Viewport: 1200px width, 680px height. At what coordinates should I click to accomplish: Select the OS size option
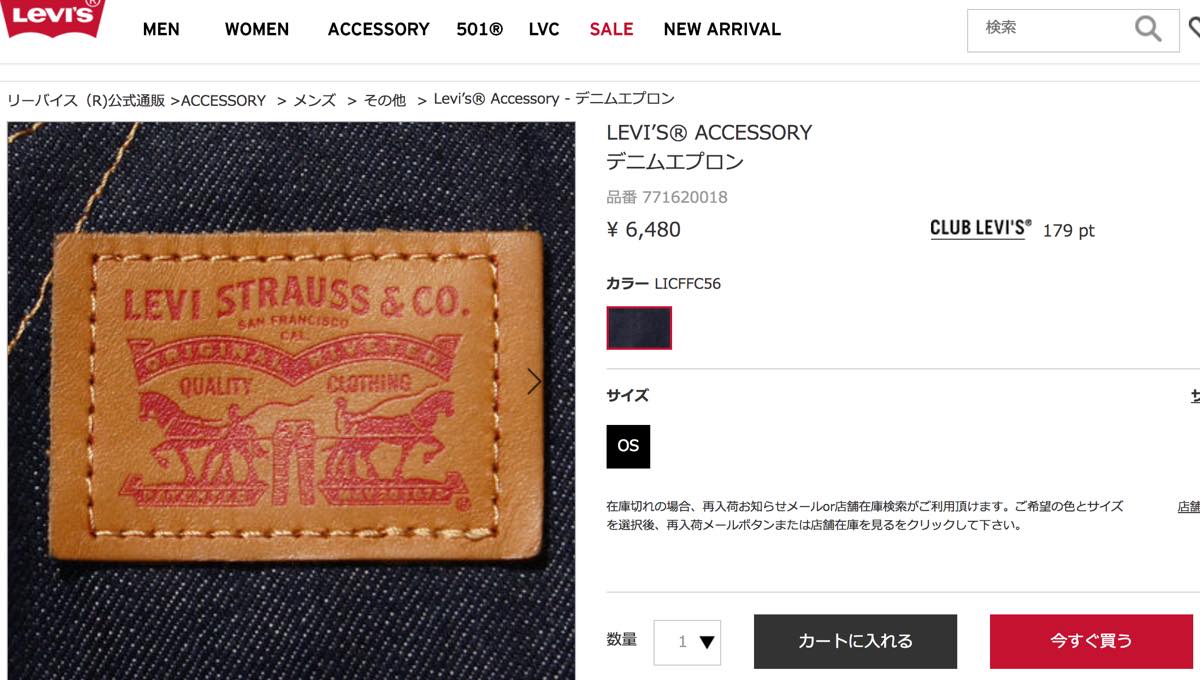pos(628,446)
